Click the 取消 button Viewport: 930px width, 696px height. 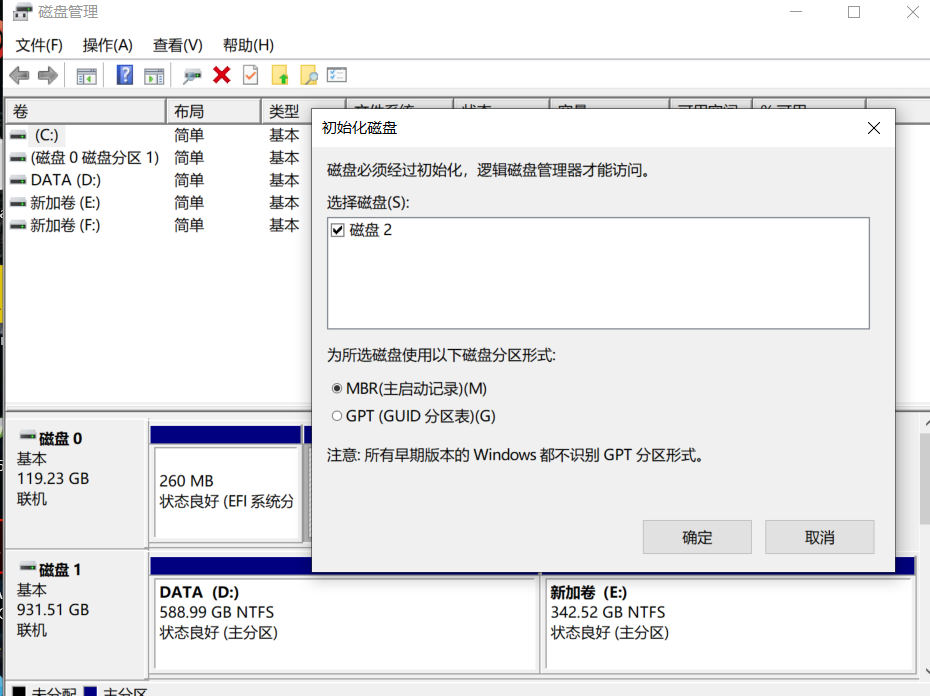[x=819, y=537]
